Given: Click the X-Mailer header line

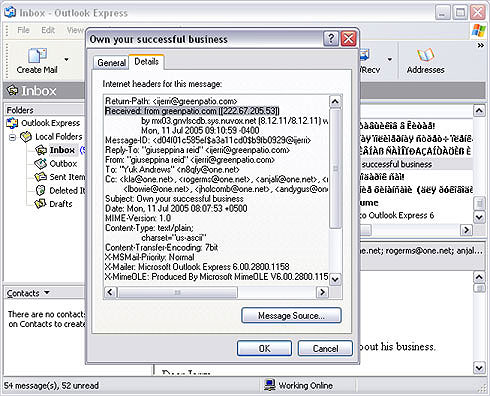Looking at the screenshot, I should 197,267.
